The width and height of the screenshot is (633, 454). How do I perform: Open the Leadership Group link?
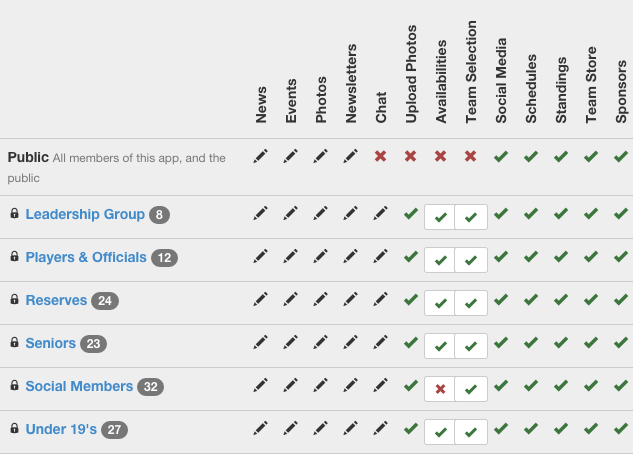(x=85, y=214)
